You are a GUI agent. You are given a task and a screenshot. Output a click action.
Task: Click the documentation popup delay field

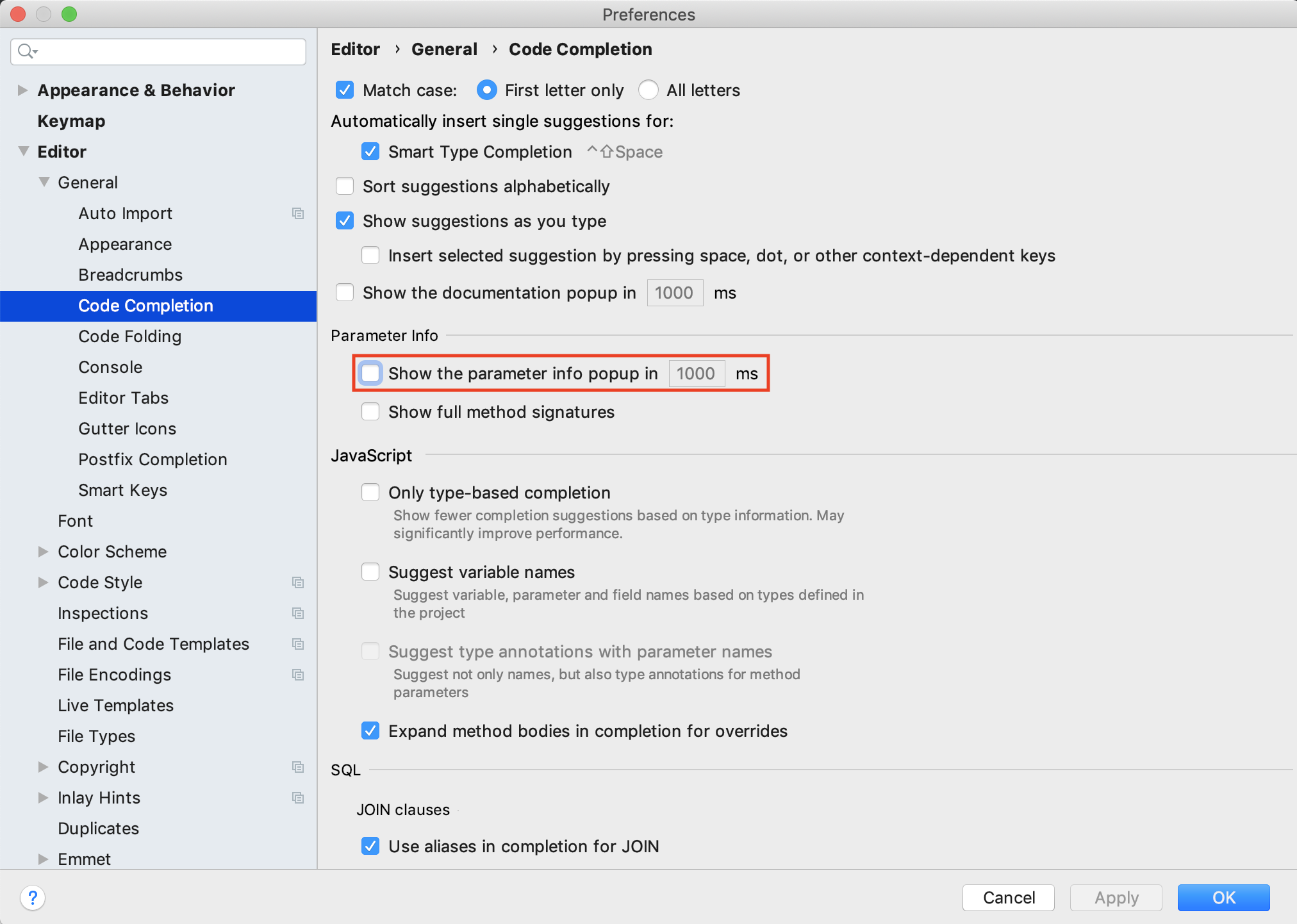(x=675, y=293)
